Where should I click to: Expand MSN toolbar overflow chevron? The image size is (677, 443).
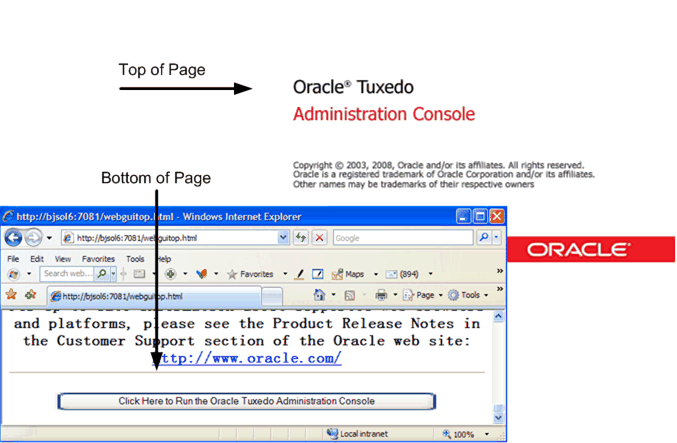point(500,271)
